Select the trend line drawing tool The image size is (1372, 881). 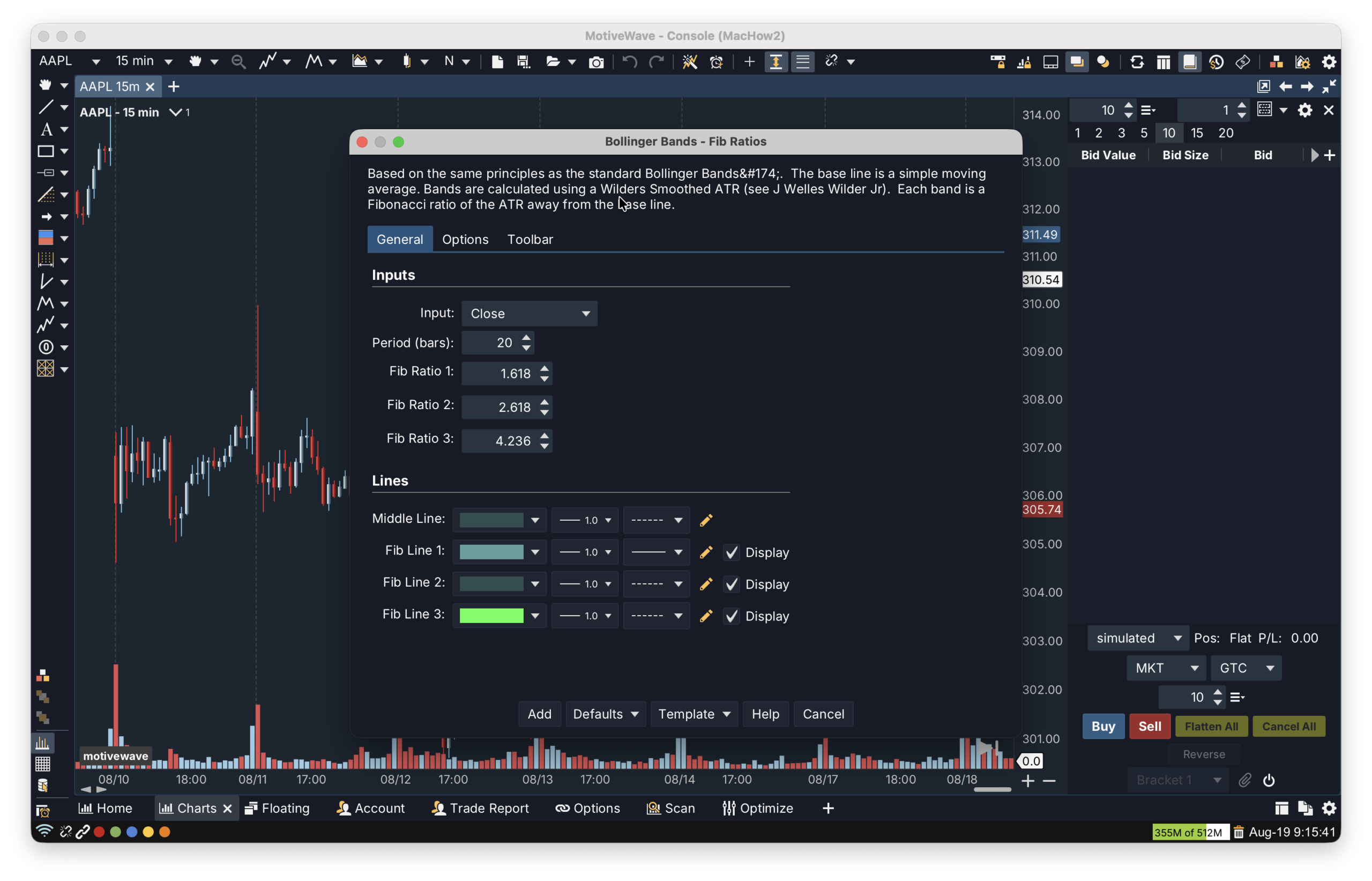(x=46, y=107)
